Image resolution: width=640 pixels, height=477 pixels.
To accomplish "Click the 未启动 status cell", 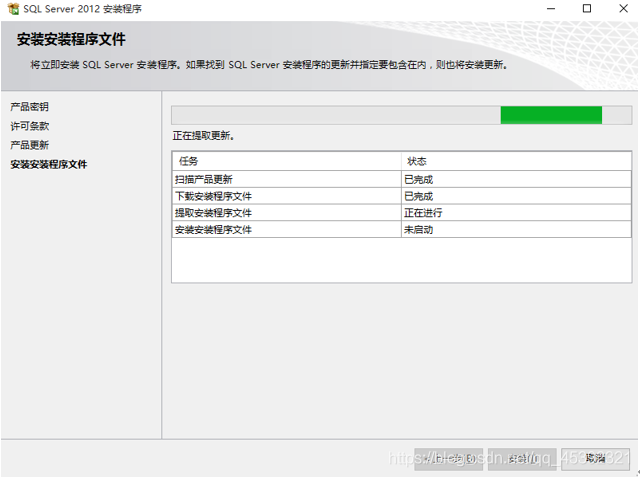I will pyautogui.click(x=516, y=230).
